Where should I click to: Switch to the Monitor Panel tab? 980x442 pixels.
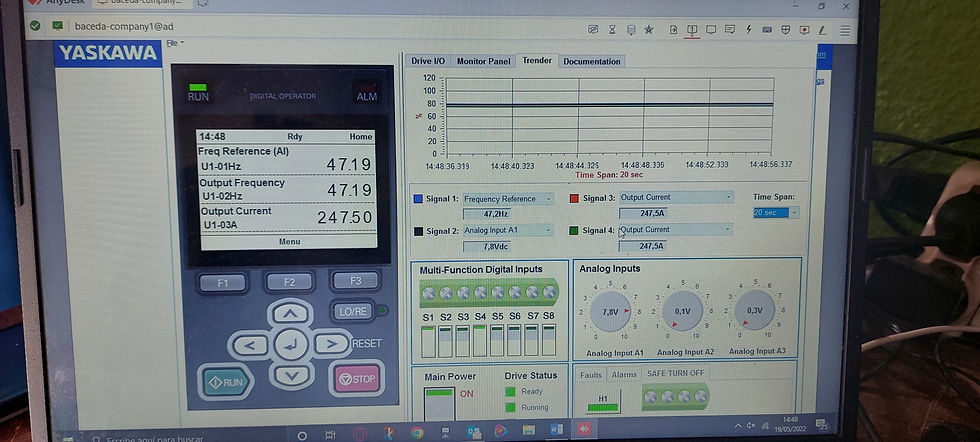click(483, 61)
